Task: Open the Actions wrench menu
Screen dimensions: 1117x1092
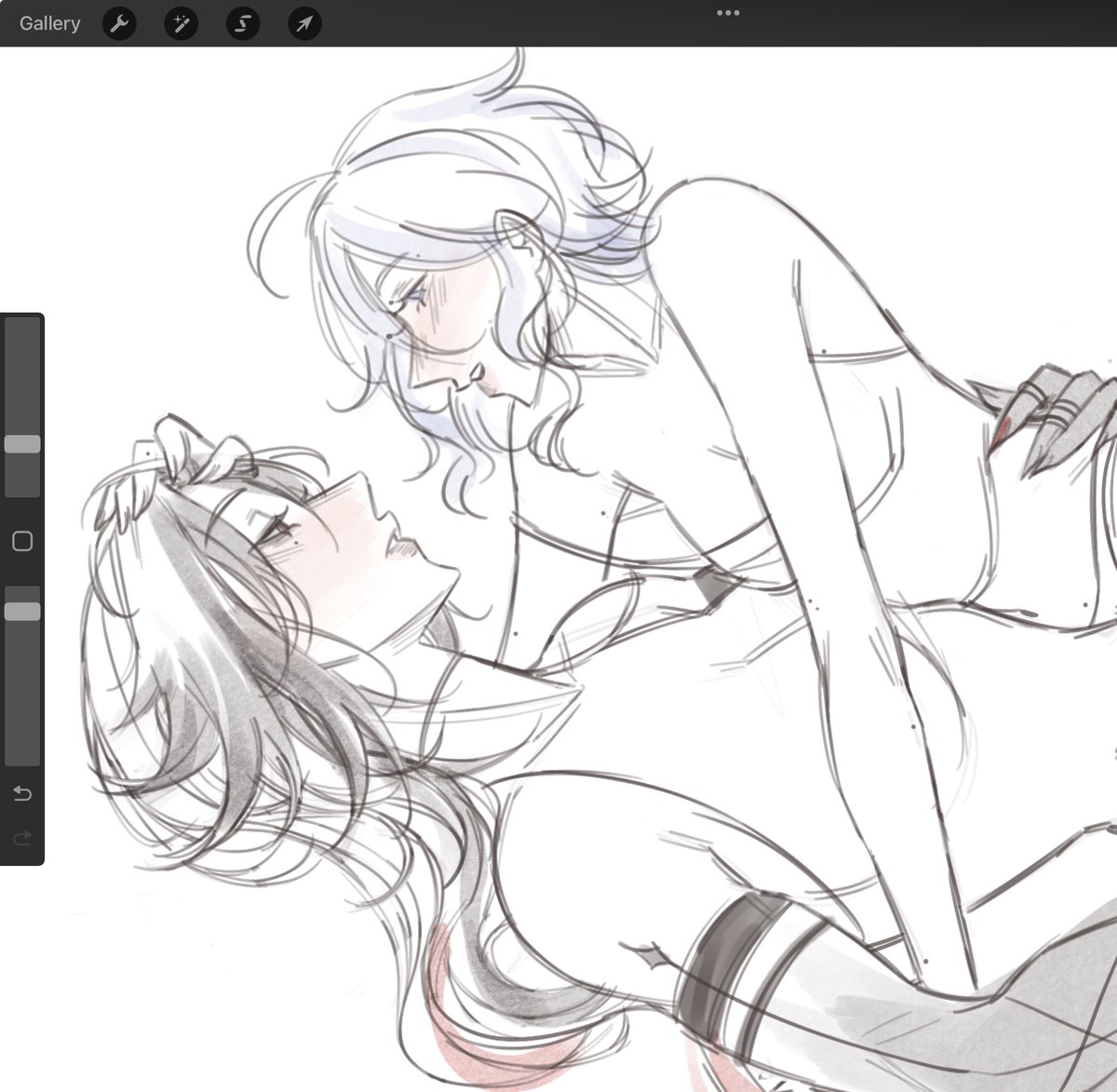Action: (x=119, y=23)
